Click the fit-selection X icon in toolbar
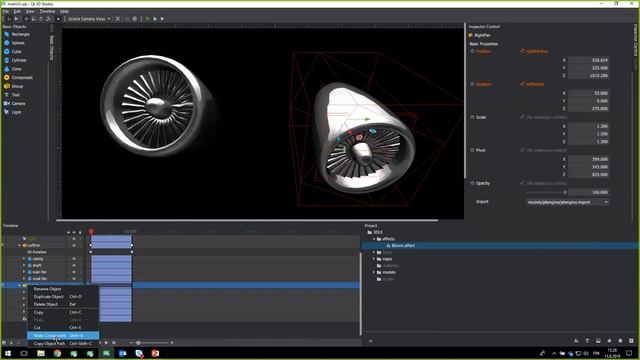The width and height of the screenshot is (640, 360). [118, 19]
